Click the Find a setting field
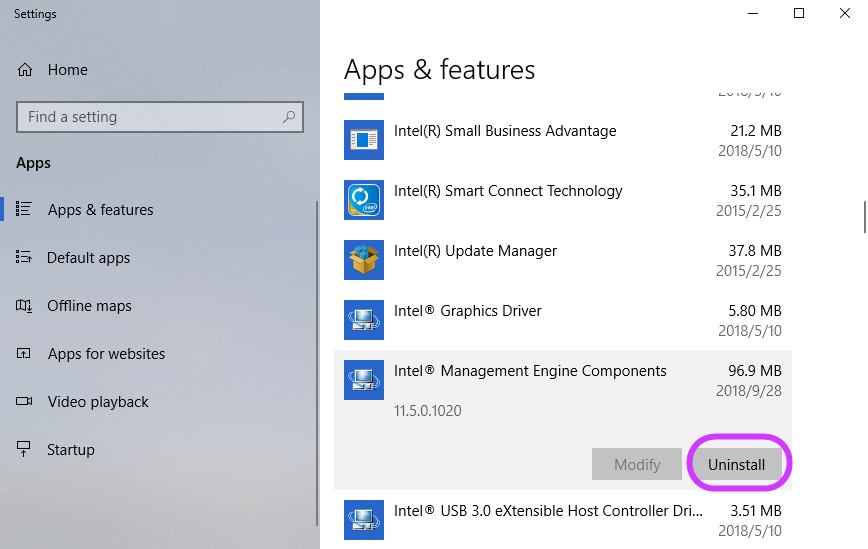The image size is (868, 549). pos(160,117)
